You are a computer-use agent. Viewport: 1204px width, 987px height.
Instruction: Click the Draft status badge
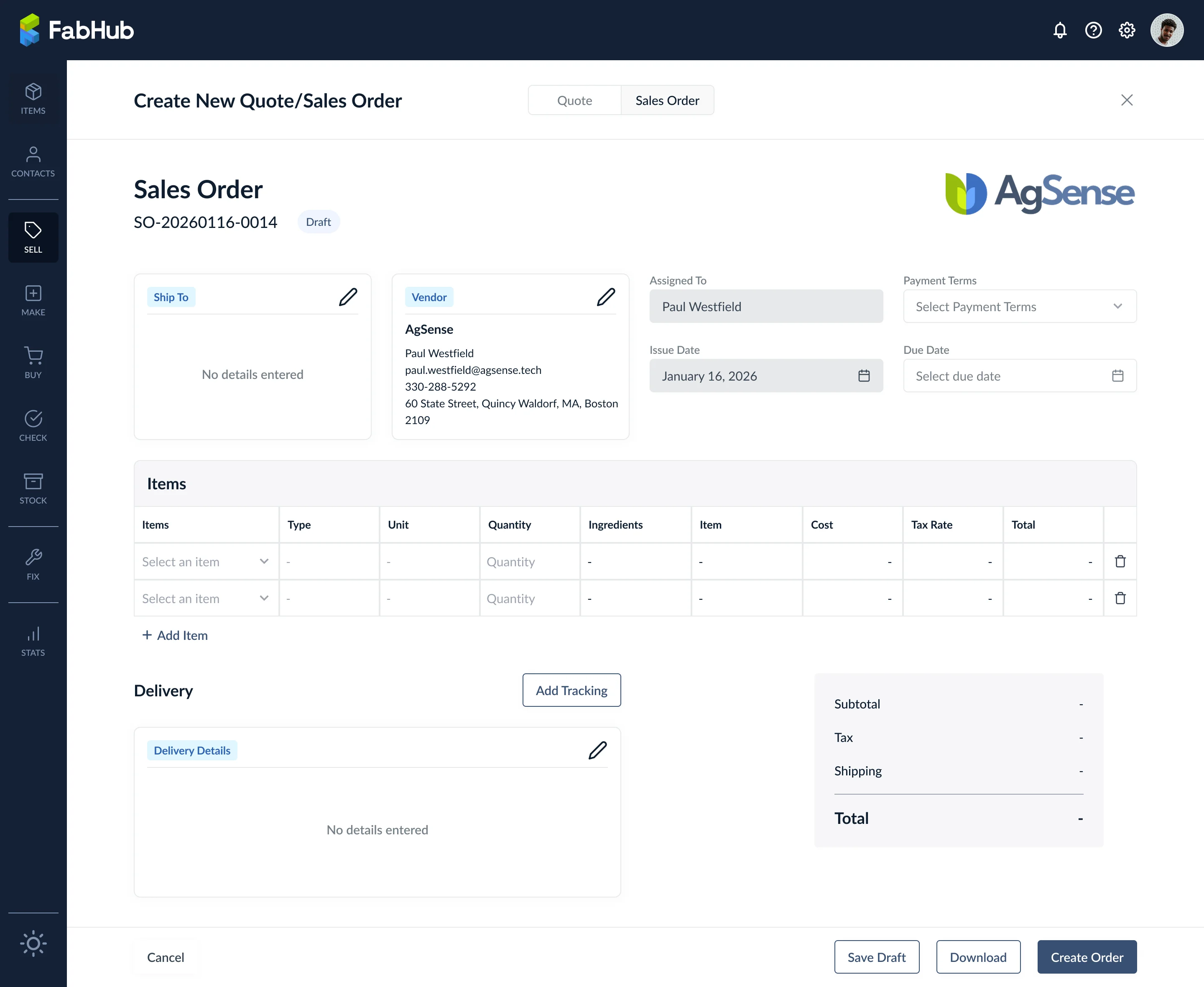(x=318, y=222)
